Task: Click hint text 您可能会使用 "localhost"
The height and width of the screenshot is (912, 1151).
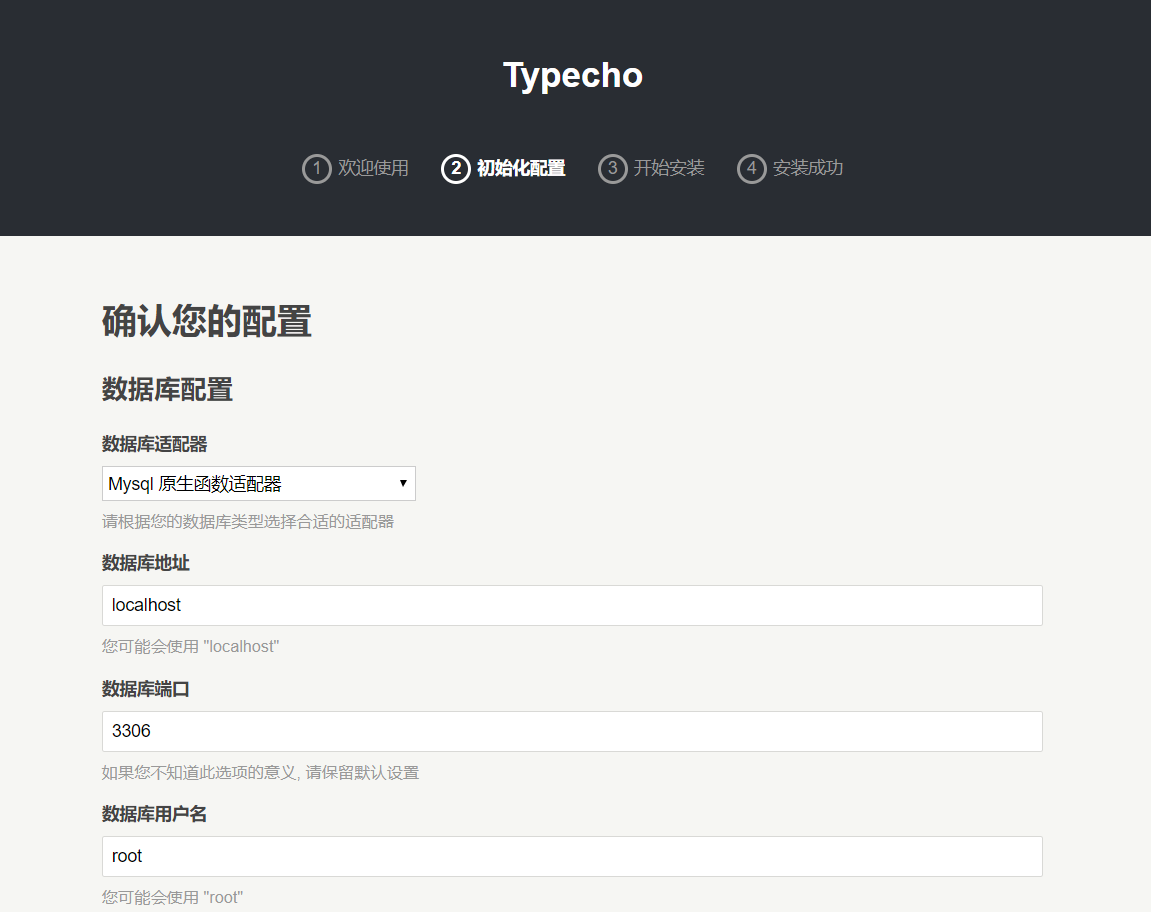Action: 190,646
